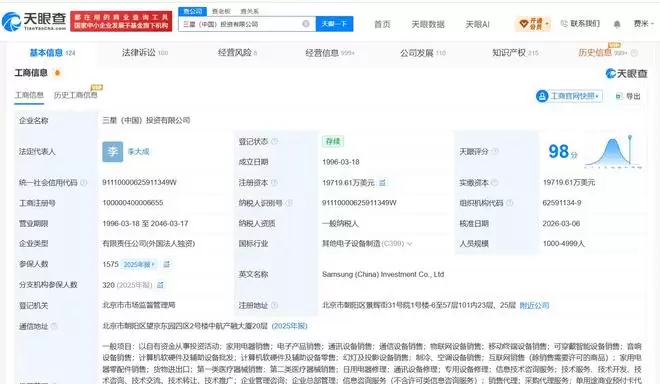Click 核准日期 value 2026-03-06
The image size is (660, 384).
[561, 224]
